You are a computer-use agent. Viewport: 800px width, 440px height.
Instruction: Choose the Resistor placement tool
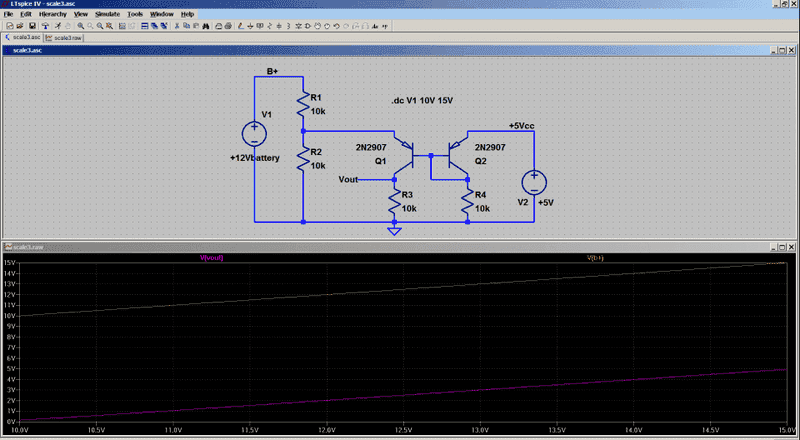coord(270,26)
